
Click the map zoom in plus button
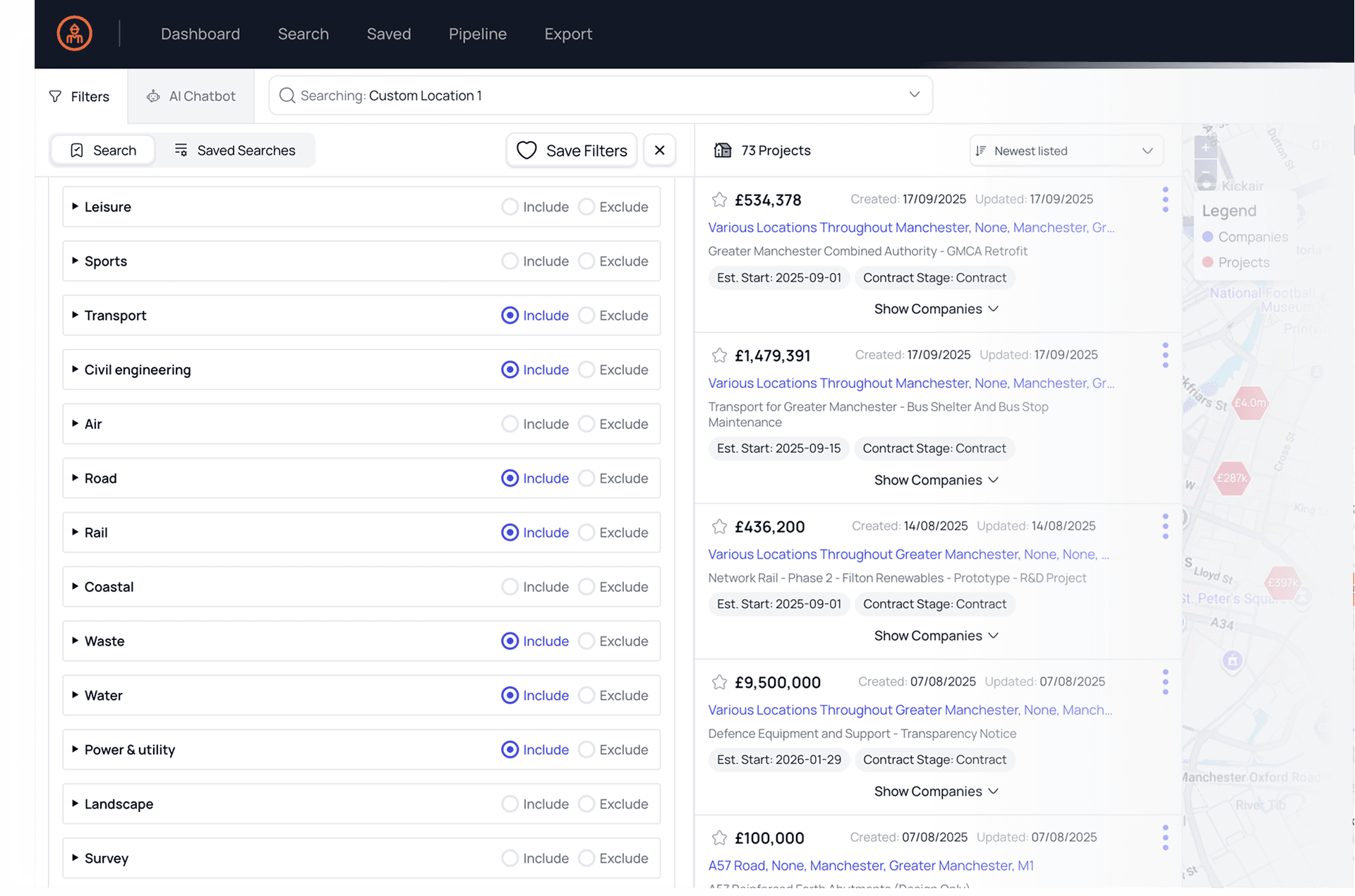[1205, 147]
